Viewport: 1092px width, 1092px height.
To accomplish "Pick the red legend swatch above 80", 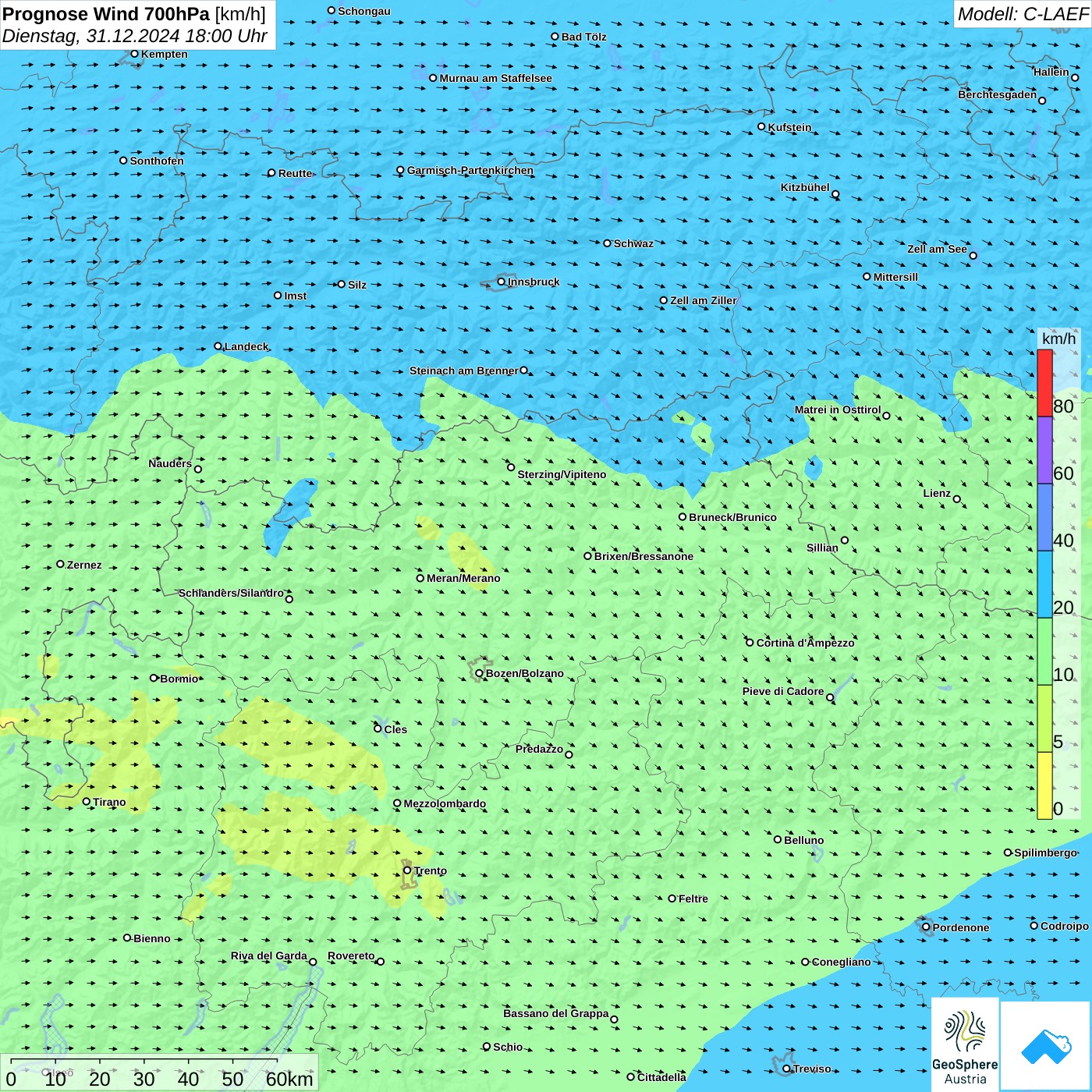I will (1044, 383).
